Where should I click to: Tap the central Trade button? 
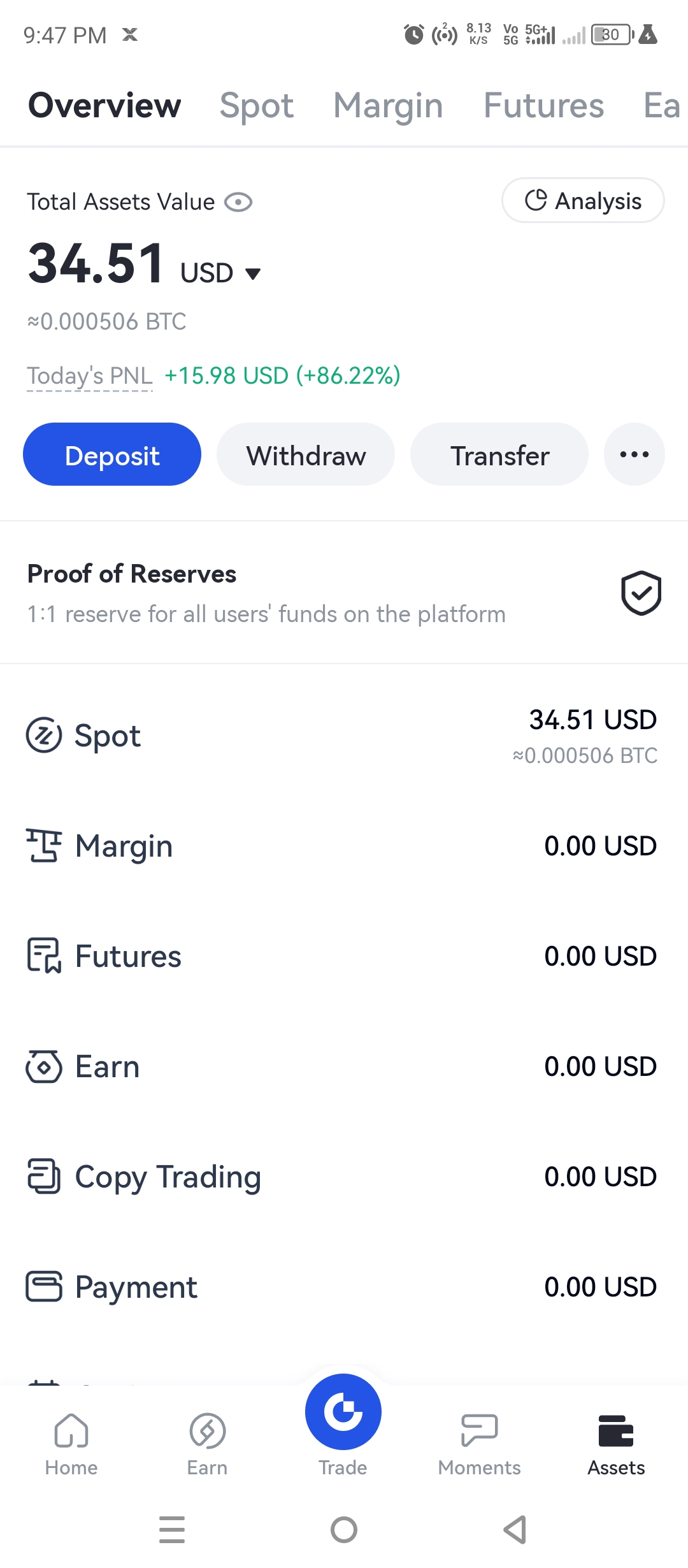coord(343,1412)
